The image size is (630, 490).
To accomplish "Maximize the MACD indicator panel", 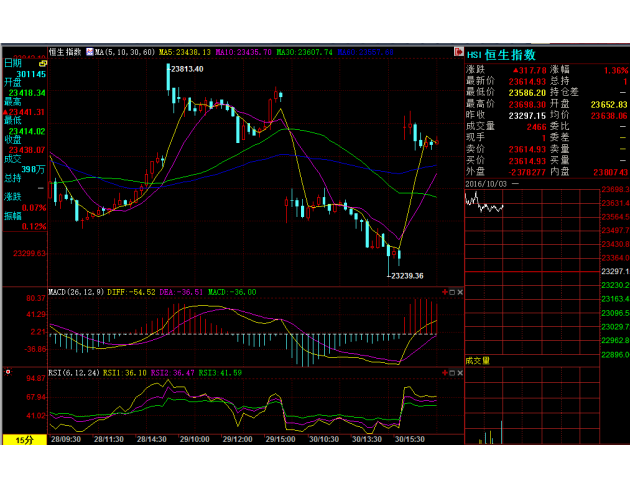I will (452, 292).
